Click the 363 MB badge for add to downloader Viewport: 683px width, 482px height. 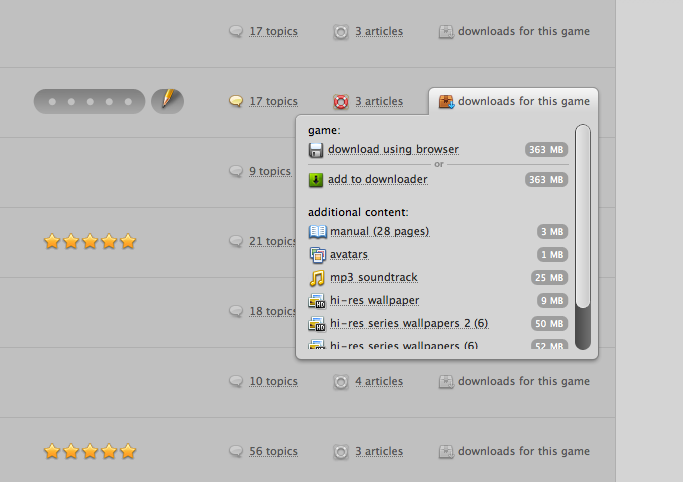(546, 180)
